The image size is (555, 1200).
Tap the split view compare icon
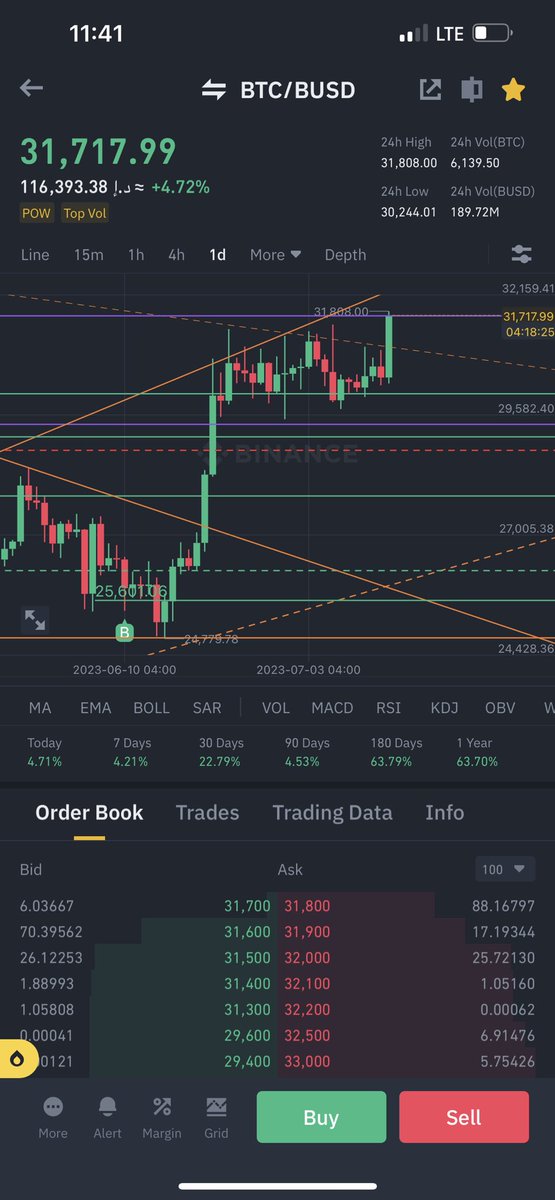point(471,89)
